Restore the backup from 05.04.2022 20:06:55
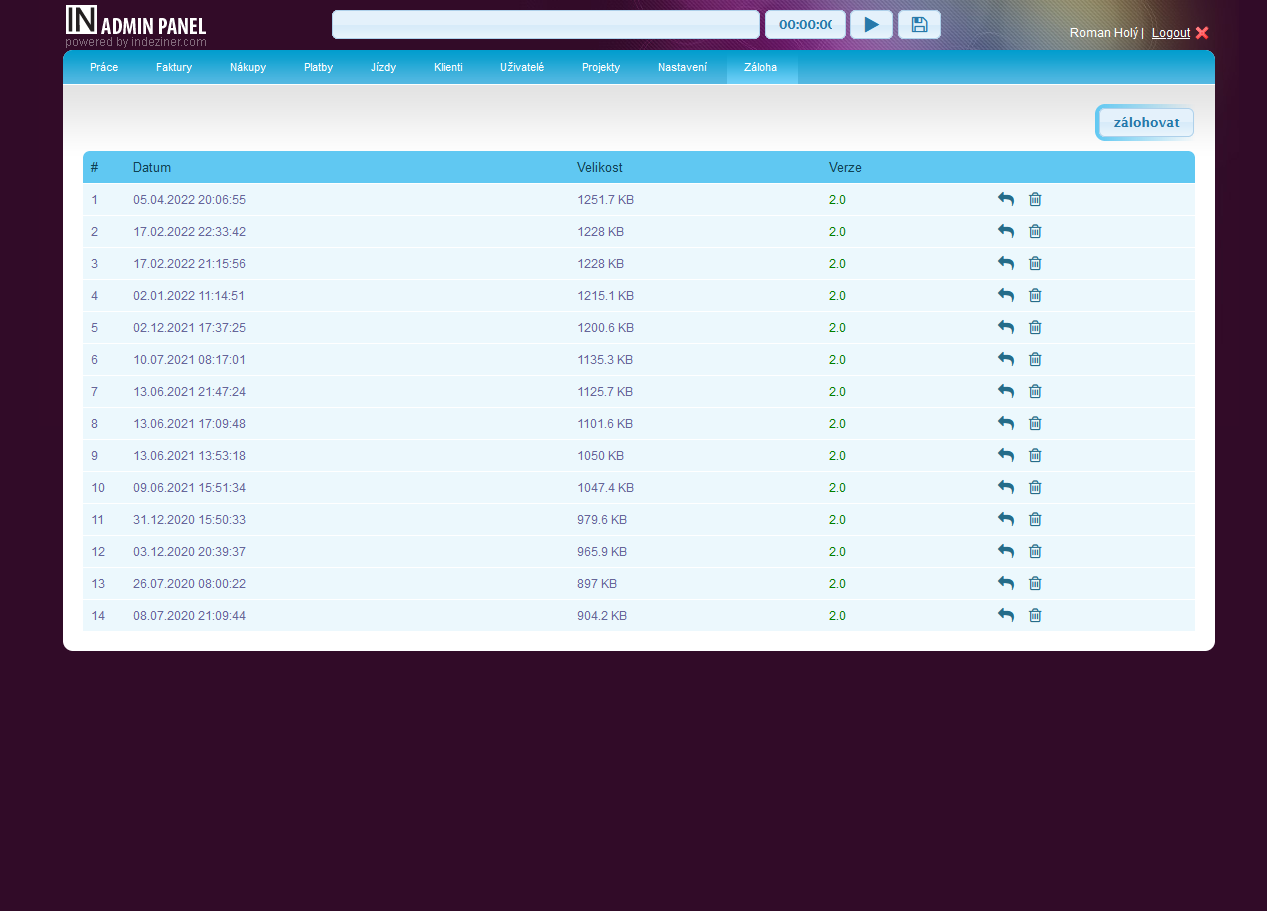The width and height of the screenshot is (1267, 911). [1006, 199]
